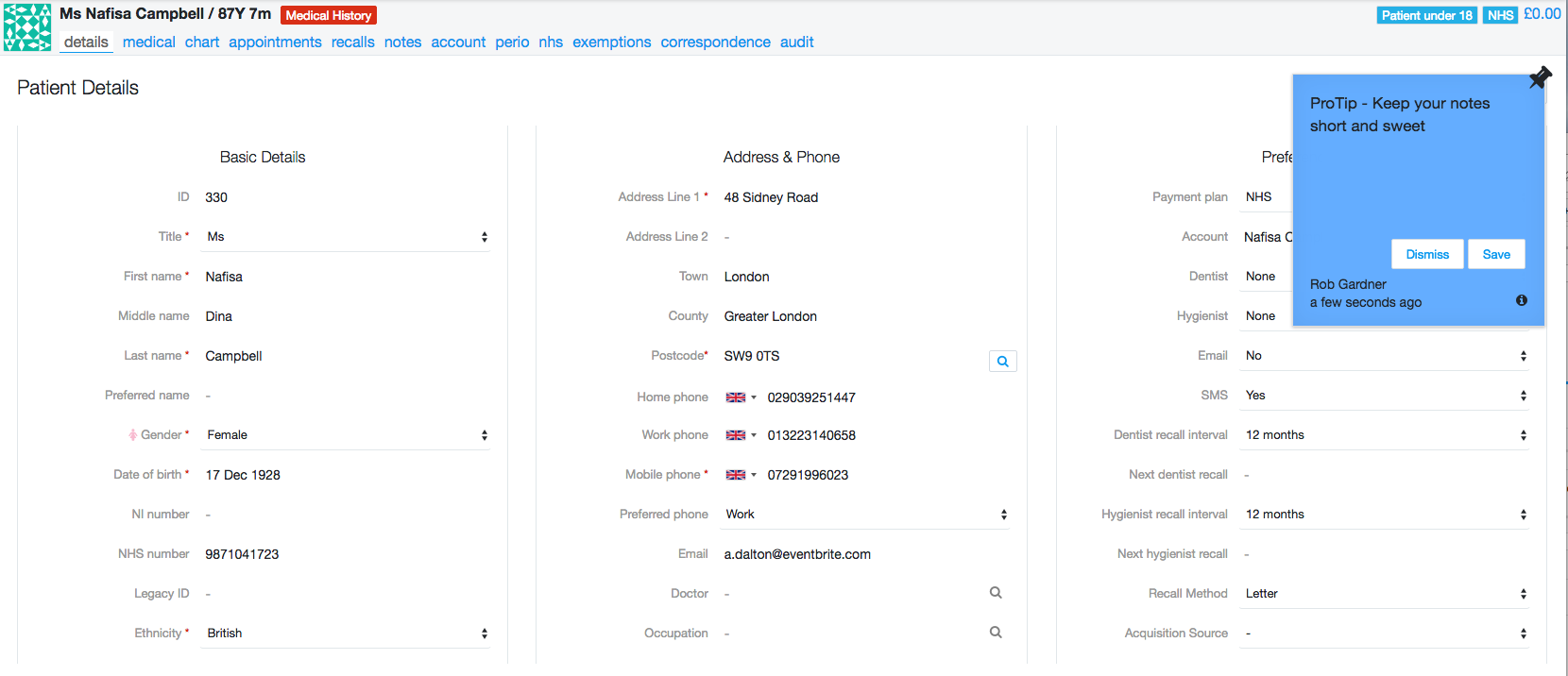Click the pin icon on the note

[1540, 77]
